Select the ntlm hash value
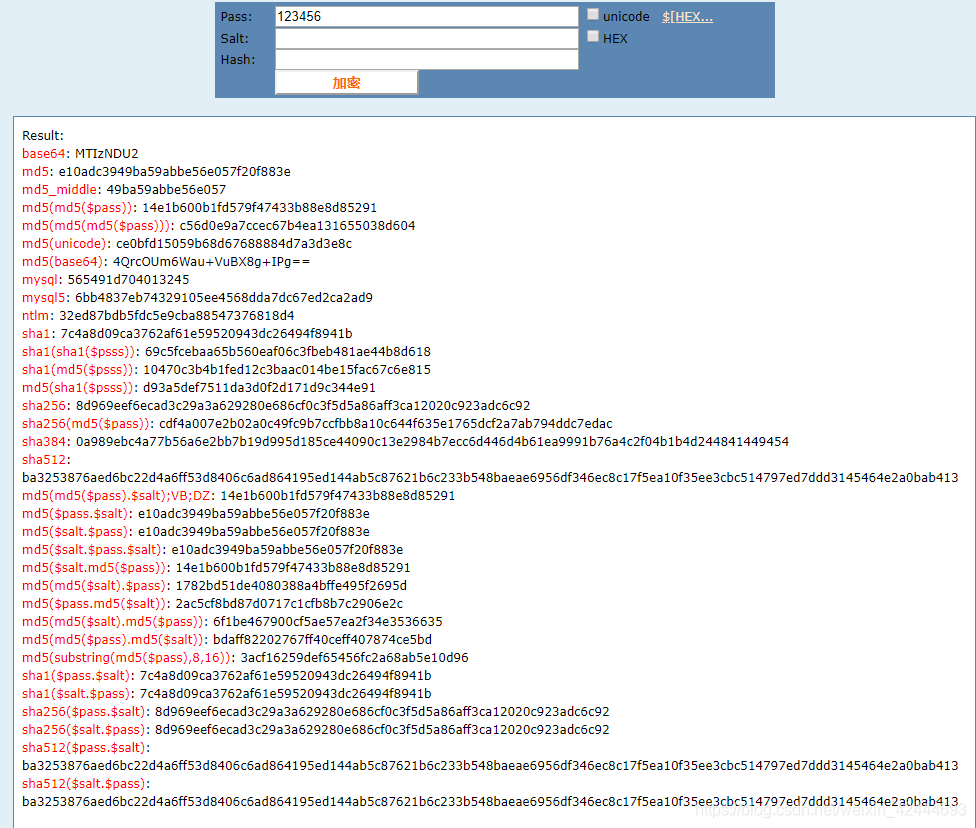 pos(177,316)
